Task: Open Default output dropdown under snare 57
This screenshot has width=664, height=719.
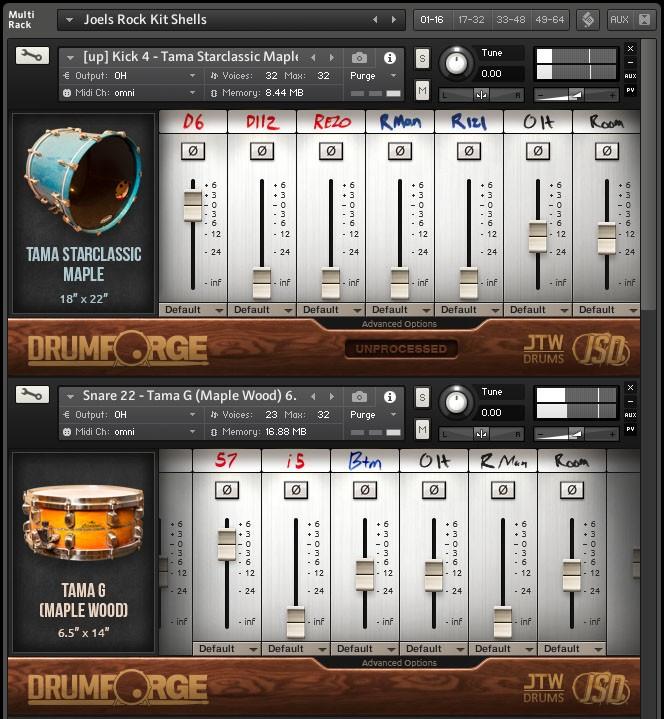Action: pyautogui.click(x=227, y=649)
